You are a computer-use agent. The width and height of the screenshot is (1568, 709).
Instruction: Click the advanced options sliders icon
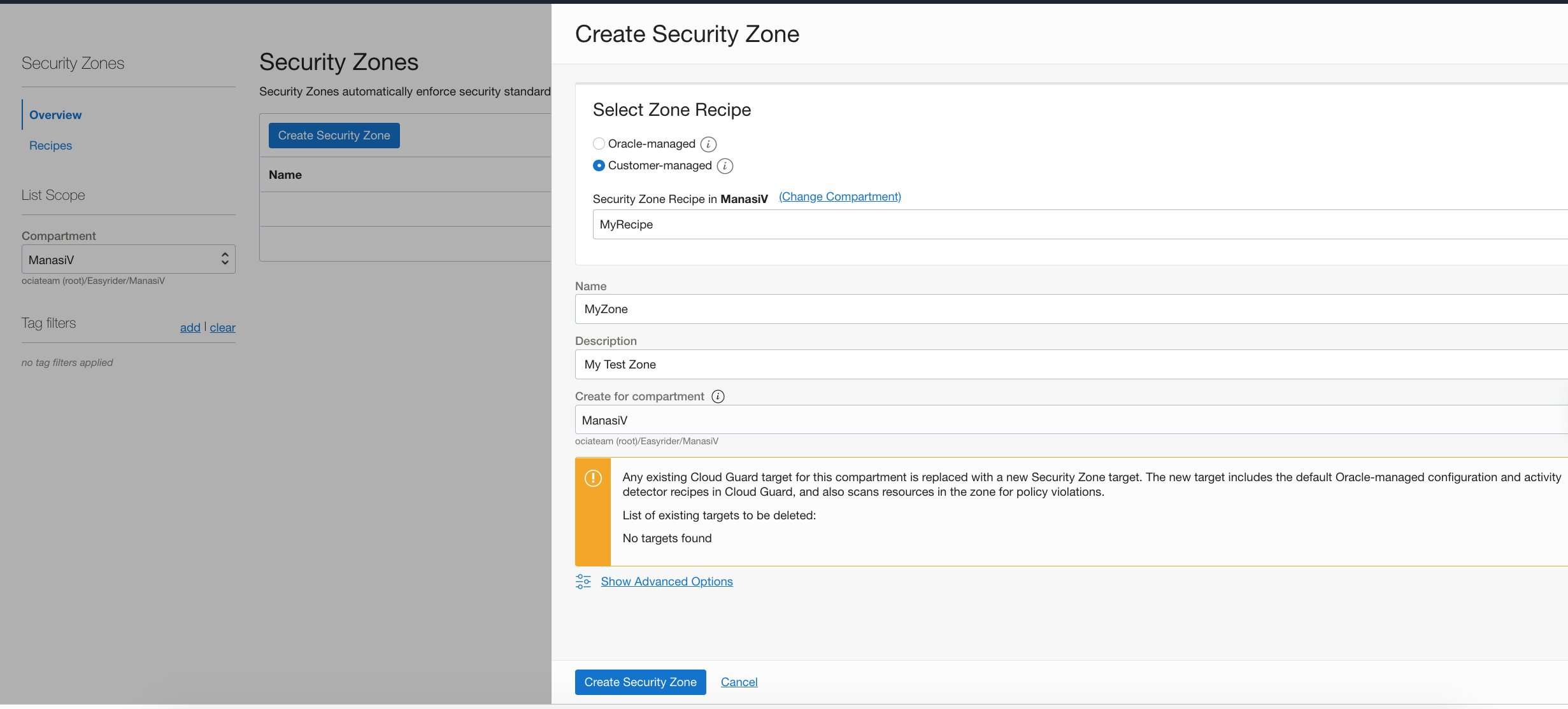coord(583,581)
